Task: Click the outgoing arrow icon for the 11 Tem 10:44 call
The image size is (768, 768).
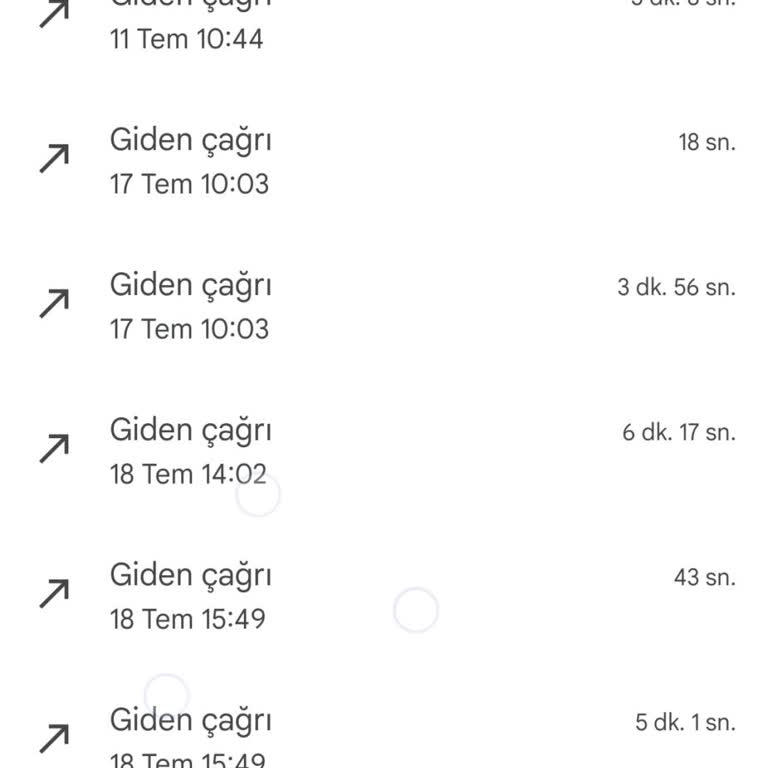Action: [x=54, y=14]
